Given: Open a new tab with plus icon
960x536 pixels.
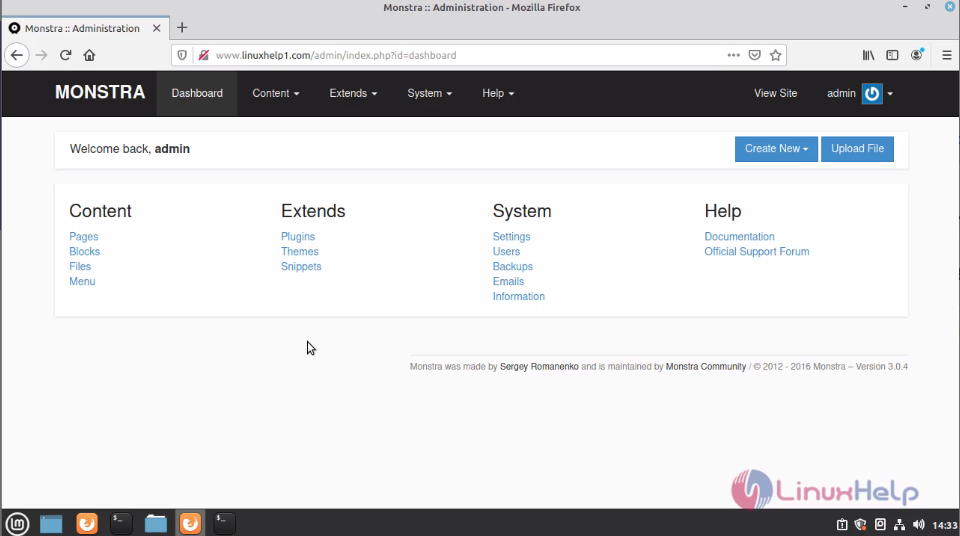Looking at the screenshot, I should [182, 28].
